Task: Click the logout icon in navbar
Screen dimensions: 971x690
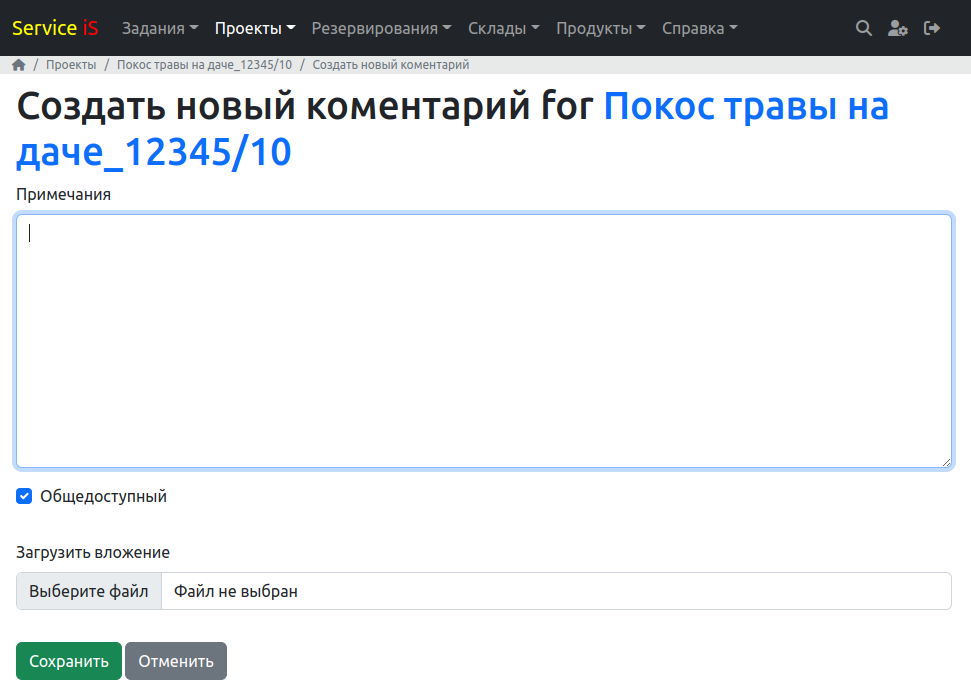Action: [932, 28]
